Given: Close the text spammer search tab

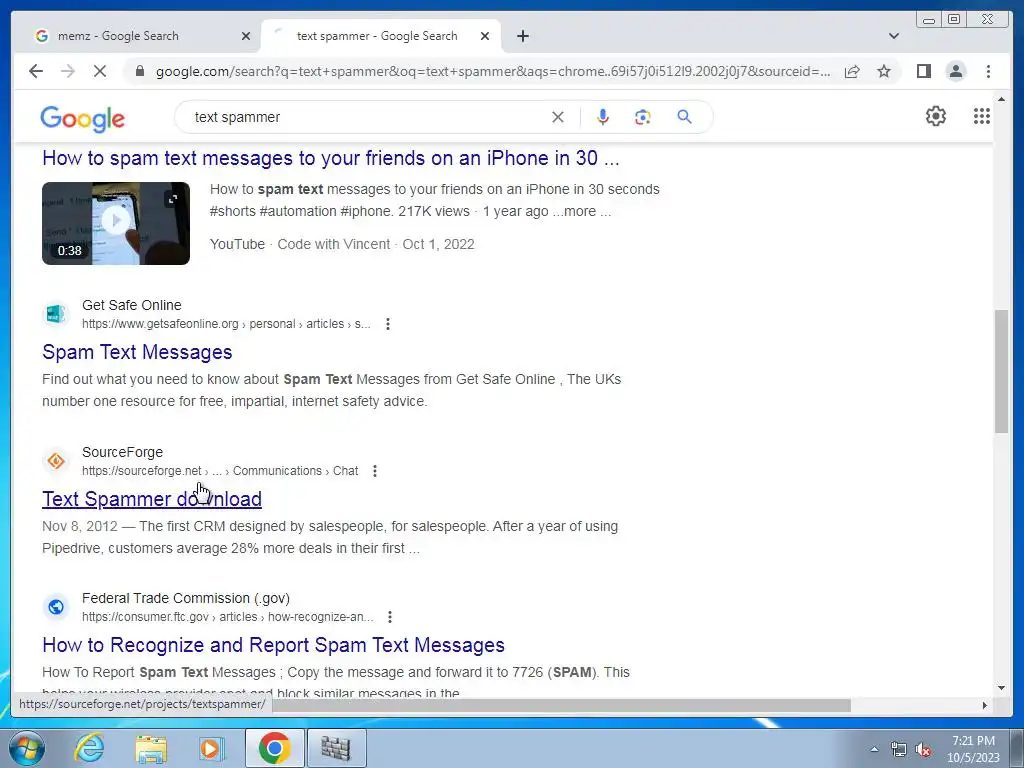Looking at the screenshot, I should click(x=485, y=36).
